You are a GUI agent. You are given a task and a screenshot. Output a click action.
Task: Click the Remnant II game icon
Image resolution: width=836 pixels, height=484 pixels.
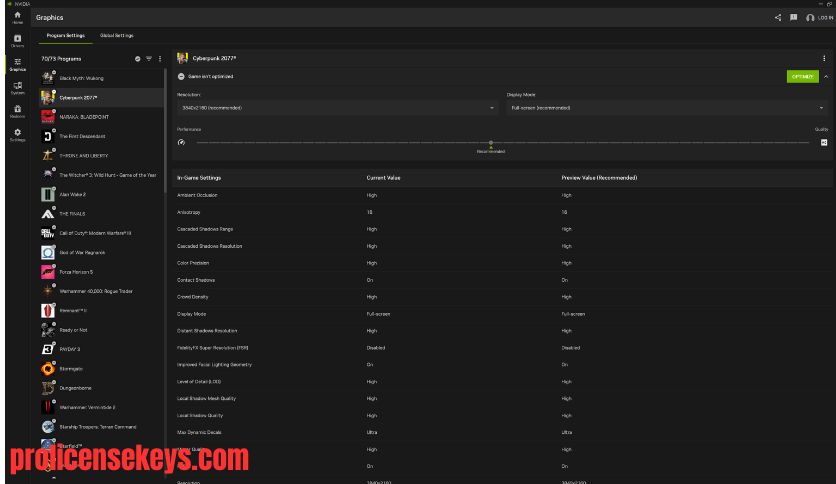(x=48, y=311)
